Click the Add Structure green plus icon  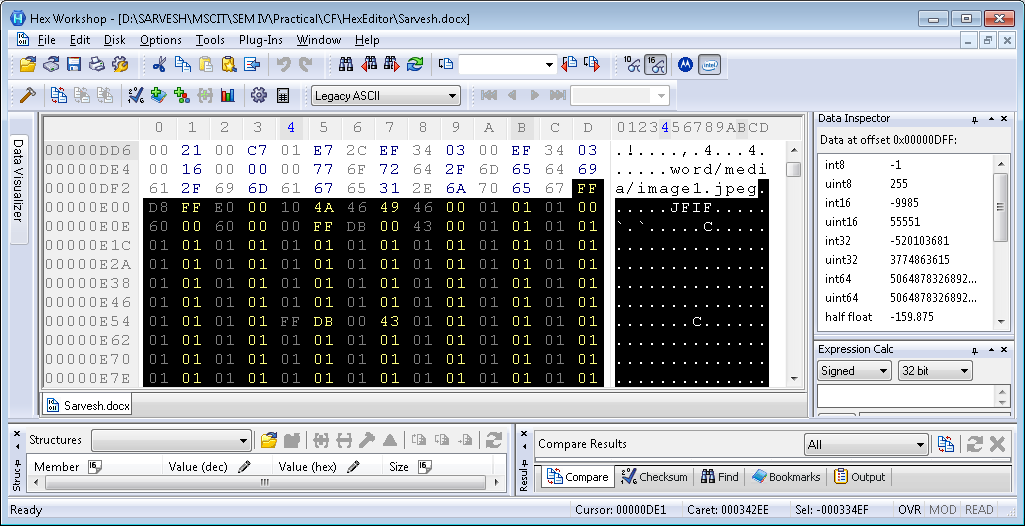(x=181, y=95)
